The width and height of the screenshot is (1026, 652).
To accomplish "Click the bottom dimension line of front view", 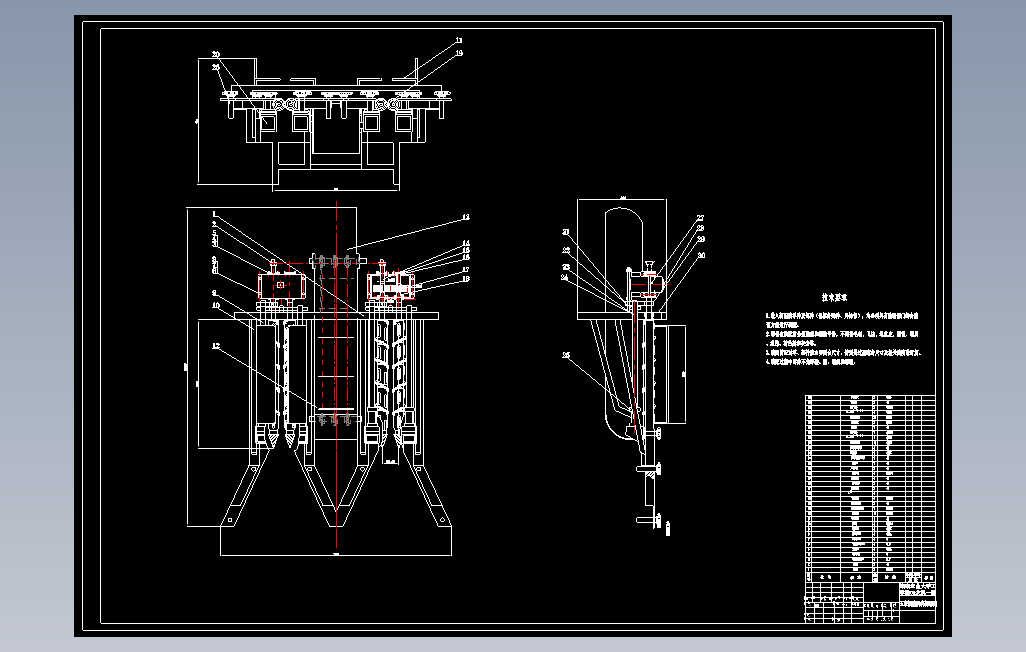I will [x=336, y=555].
